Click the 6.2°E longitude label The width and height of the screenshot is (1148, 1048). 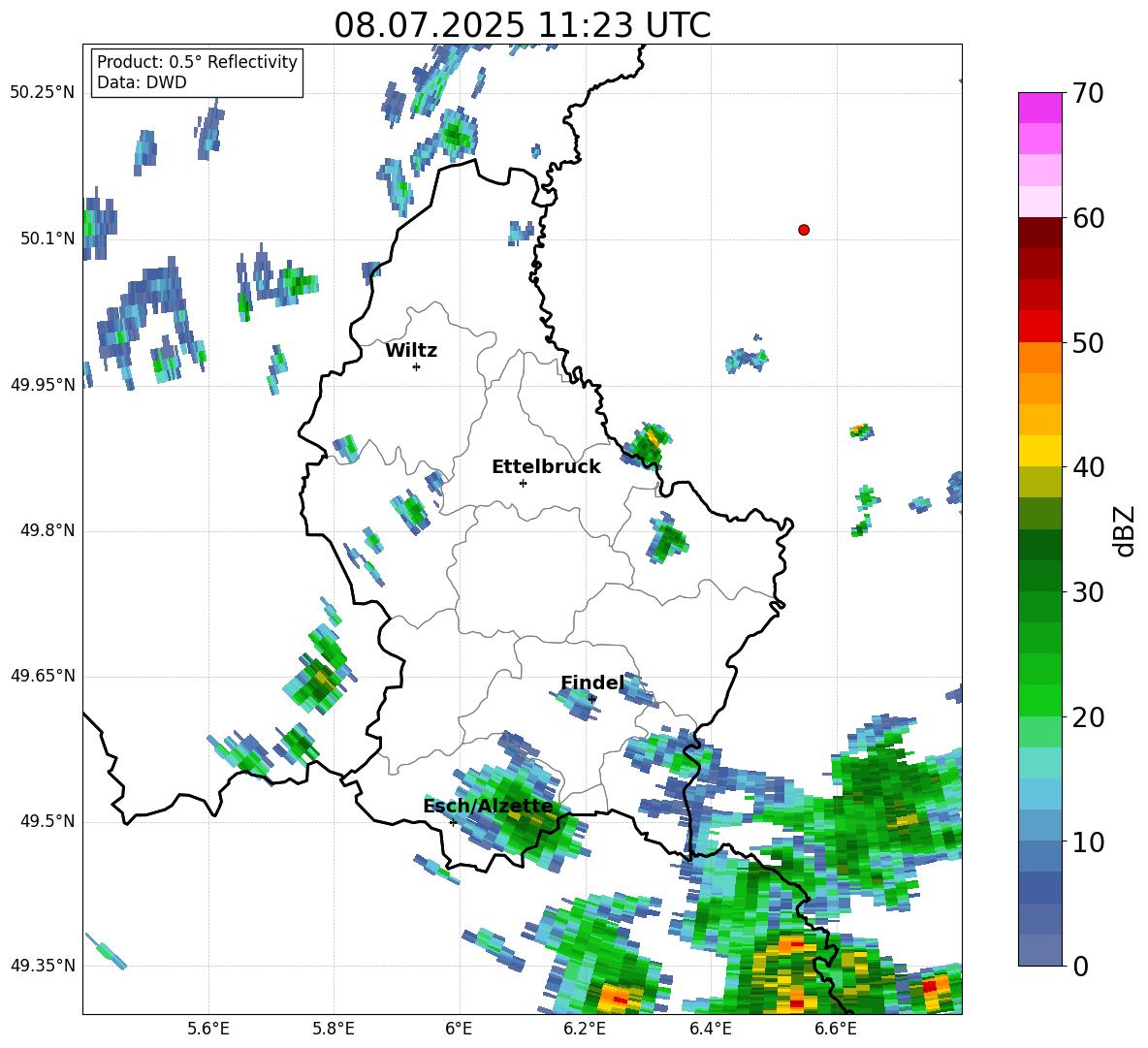click(x=585, y=1029)
